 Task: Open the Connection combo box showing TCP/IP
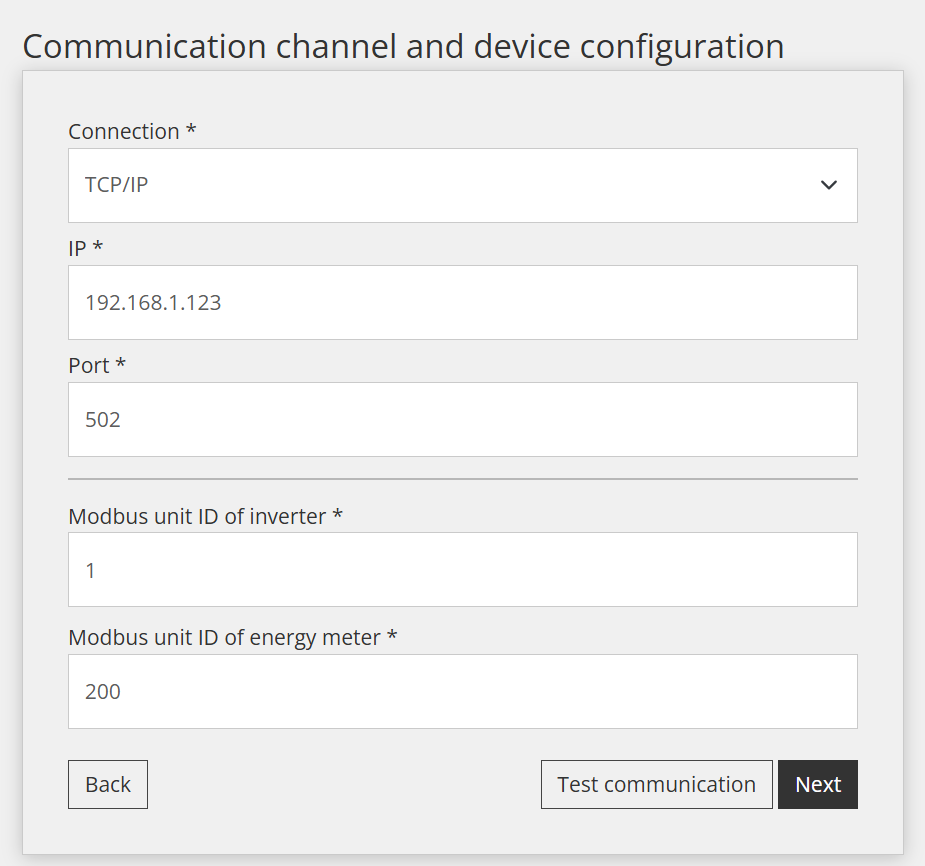click(462, 185)
